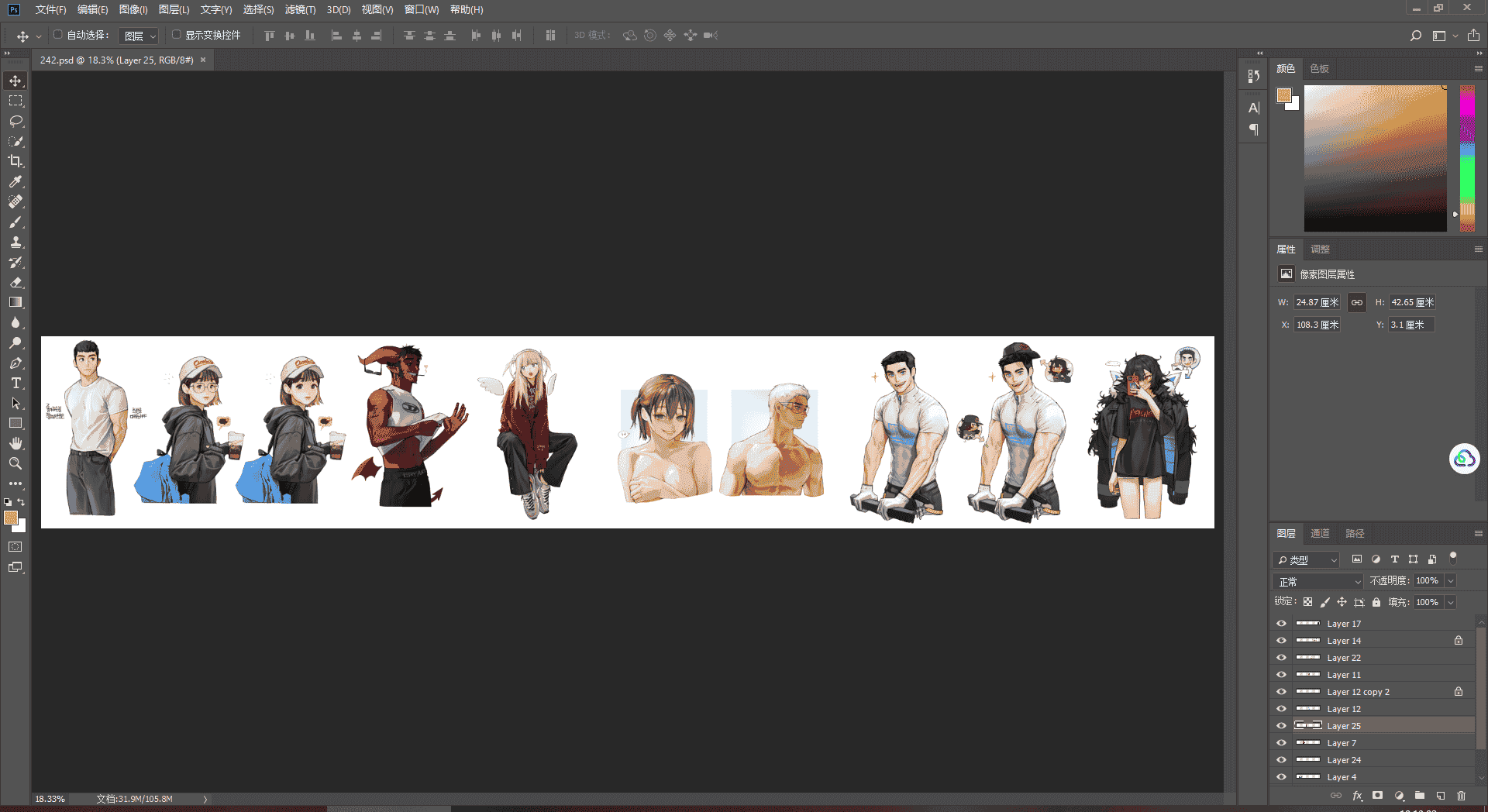Hide Layer 17 with its eye icon
Screen dimensions: 1488x812
[x=1281, y=624]
